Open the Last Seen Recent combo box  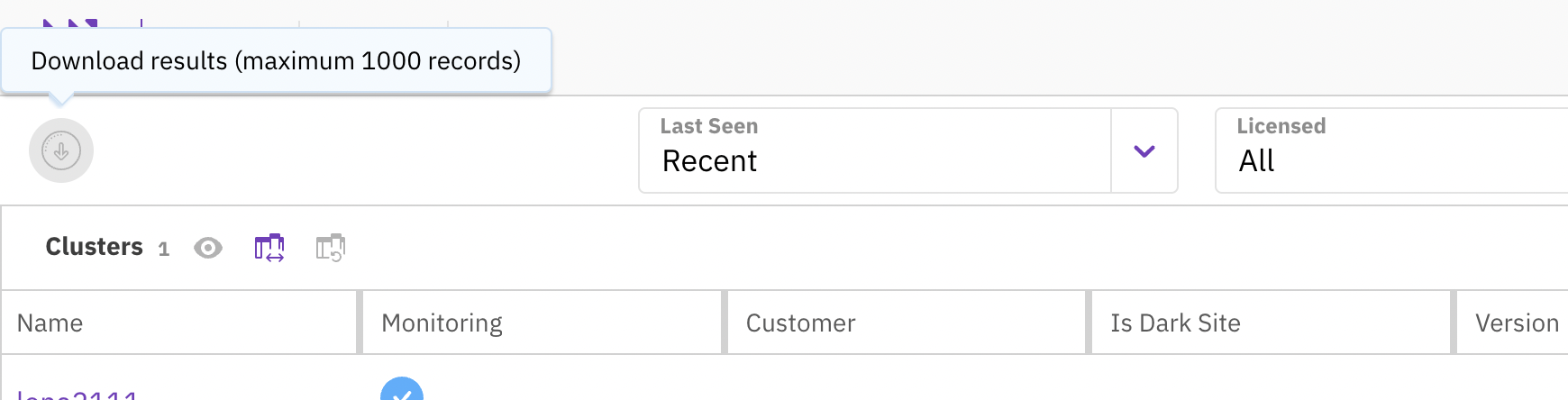874,151
